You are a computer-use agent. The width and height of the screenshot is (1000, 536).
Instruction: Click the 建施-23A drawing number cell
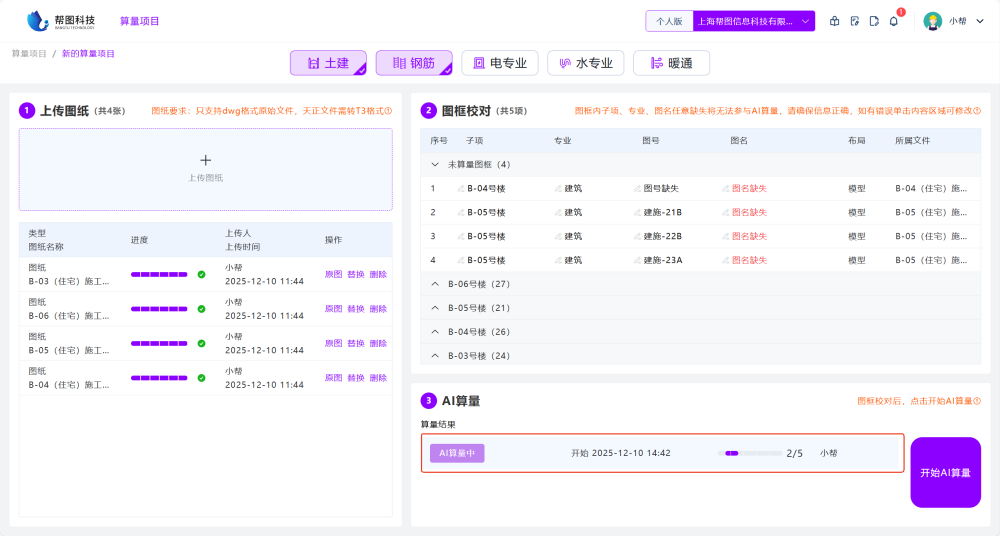(x=661, y=260)
